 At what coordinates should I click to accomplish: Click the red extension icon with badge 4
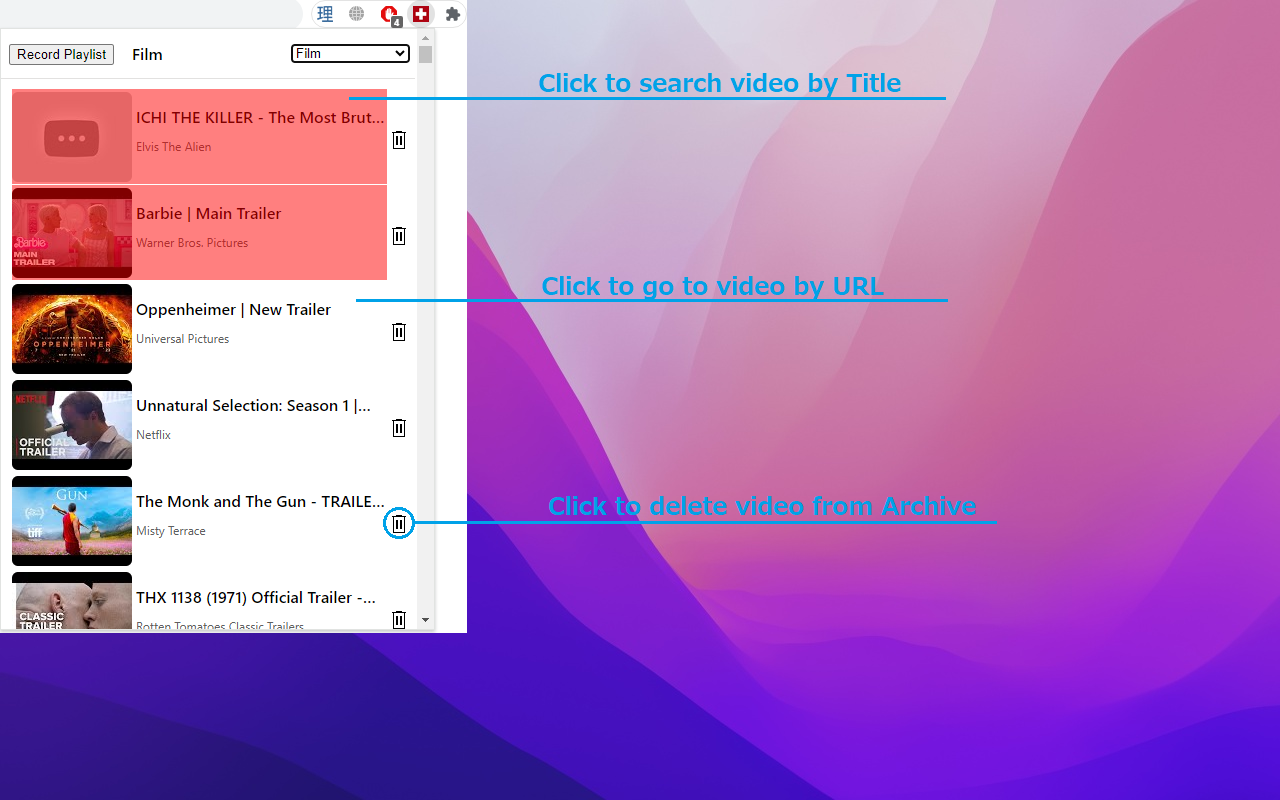pos(390,15)
